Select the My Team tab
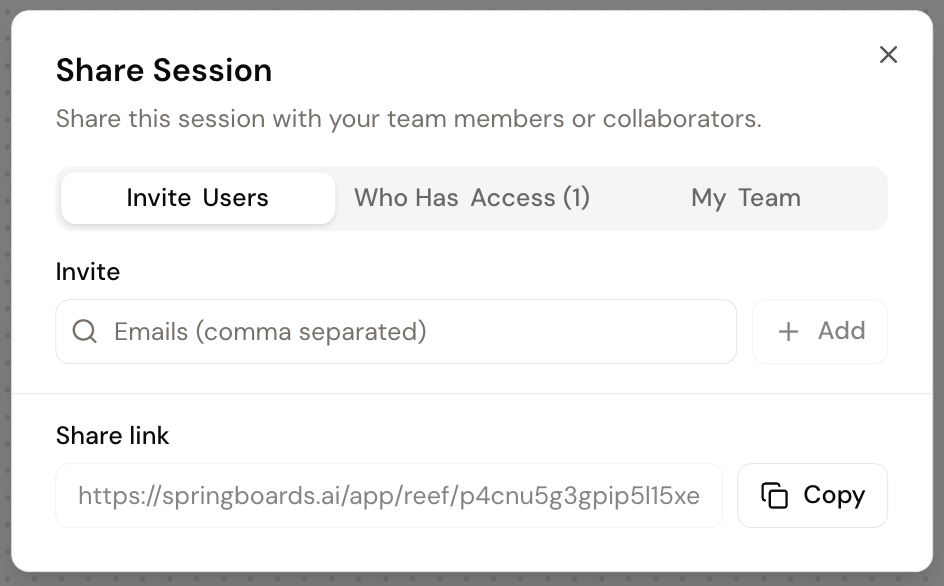This screenshot has width=944, height=586. (x=745, y=198)
